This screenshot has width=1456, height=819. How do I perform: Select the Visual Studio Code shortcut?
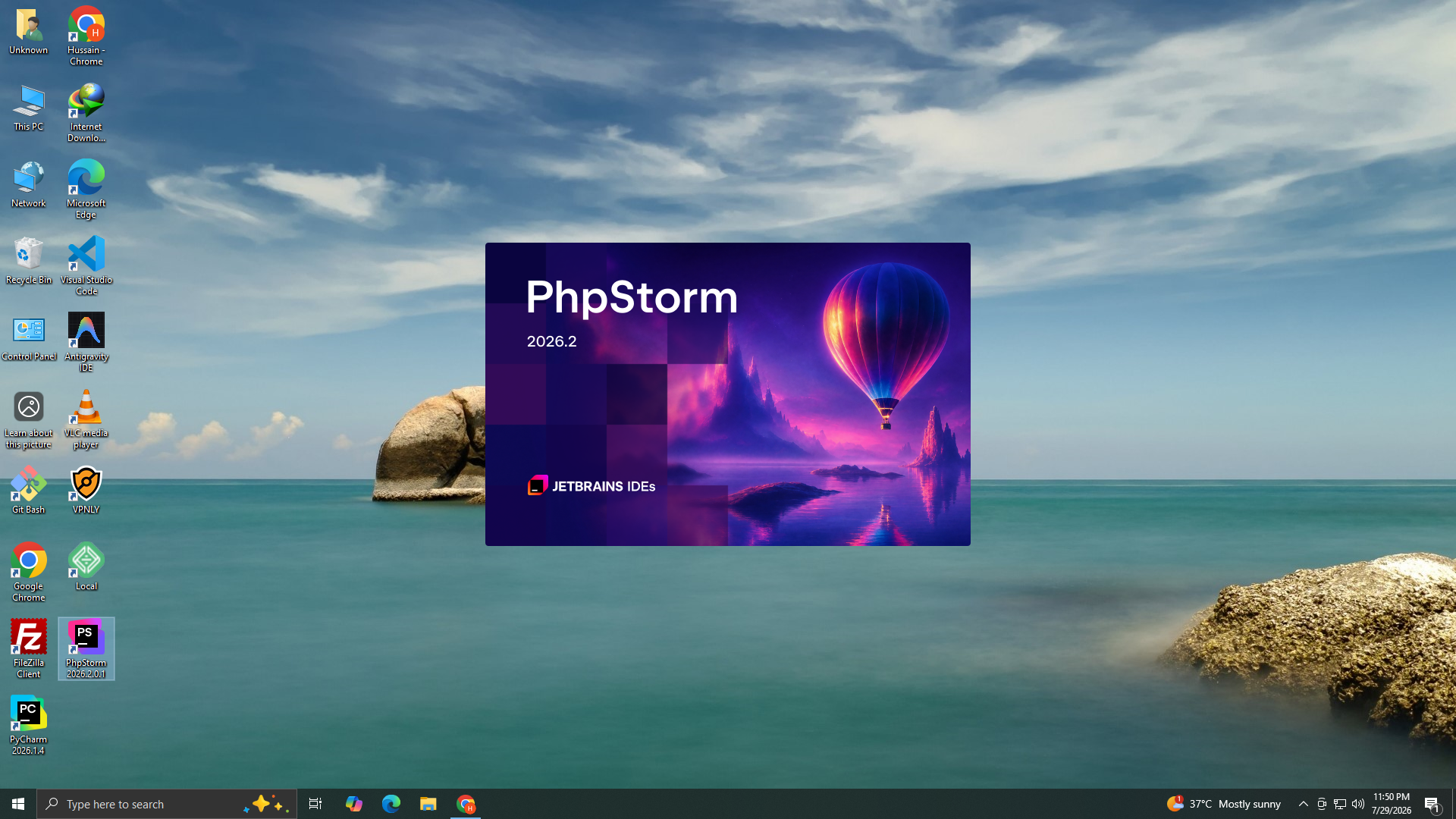pos(86,266)
